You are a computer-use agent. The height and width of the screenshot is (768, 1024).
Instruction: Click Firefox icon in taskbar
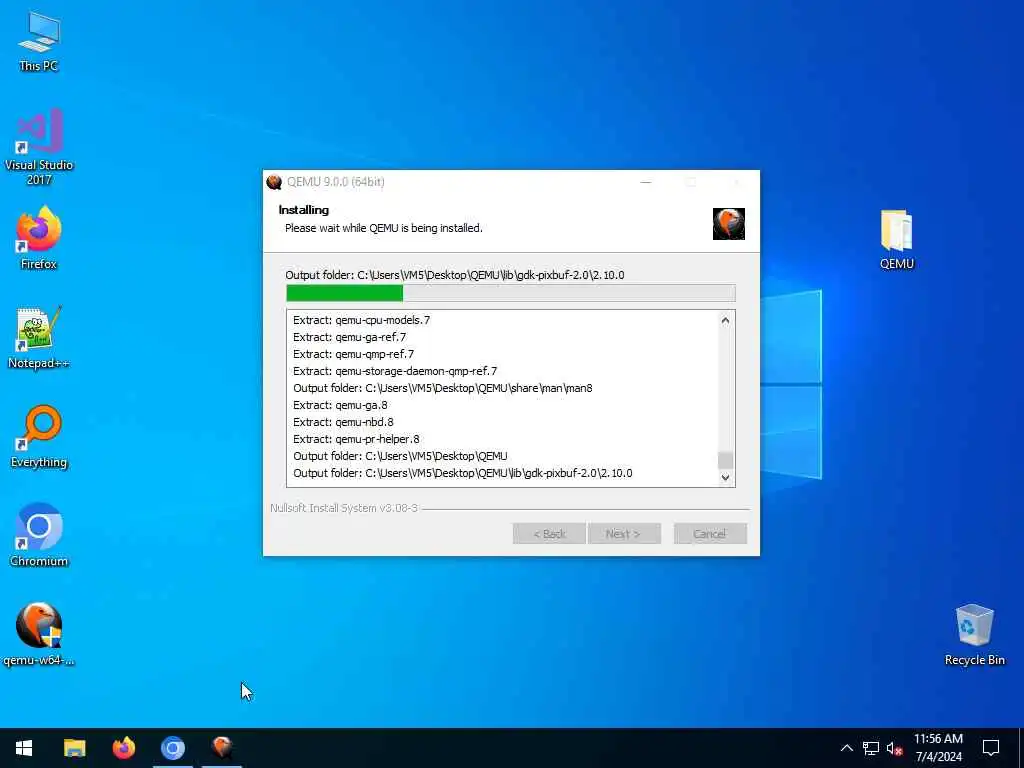(123, 748)
